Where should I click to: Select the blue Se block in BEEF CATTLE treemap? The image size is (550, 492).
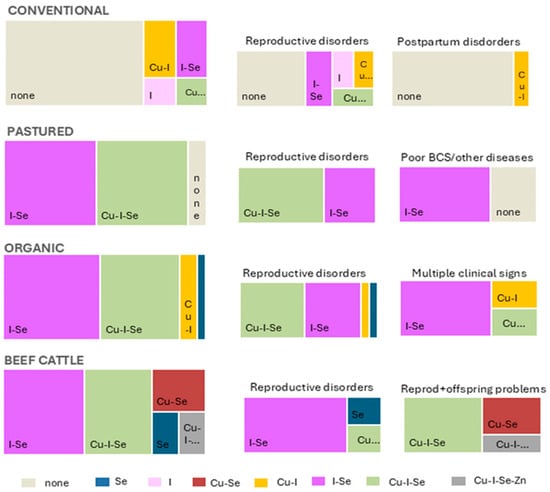[x=165, y=433]
